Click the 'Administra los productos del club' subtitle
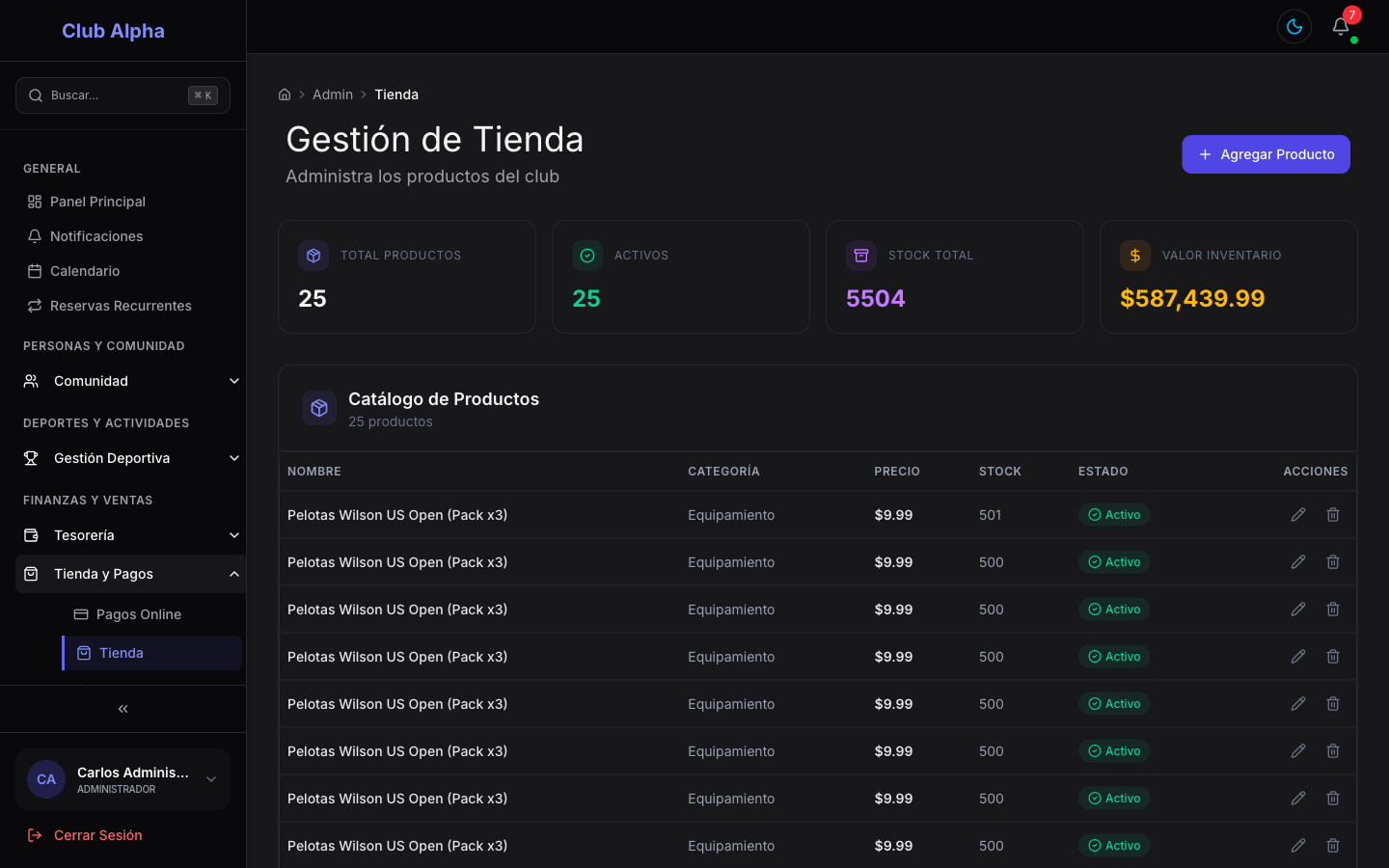This screenshot has height=868, width=1389. (422, 176)
